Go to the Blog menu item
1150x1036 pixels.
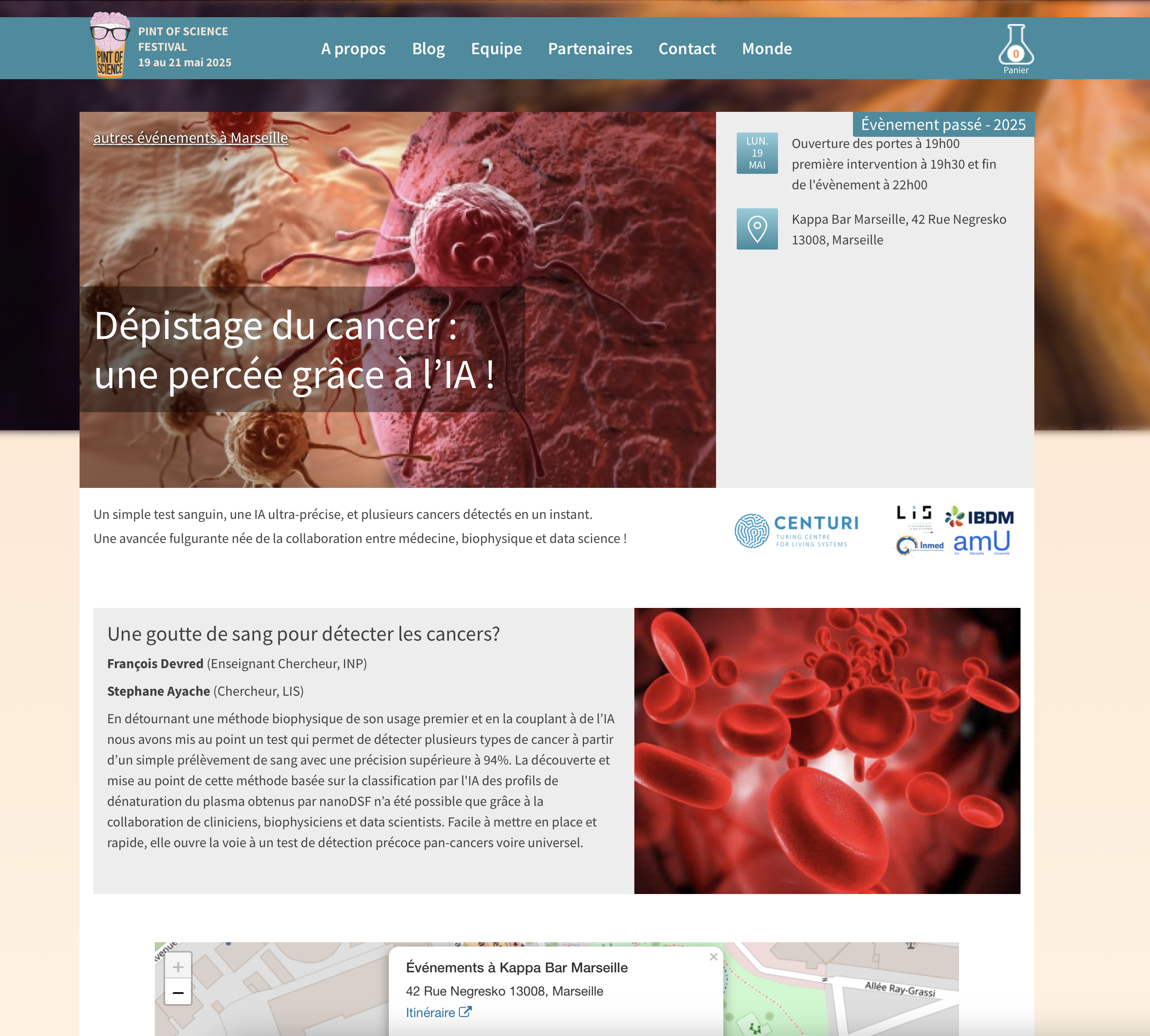428,49
